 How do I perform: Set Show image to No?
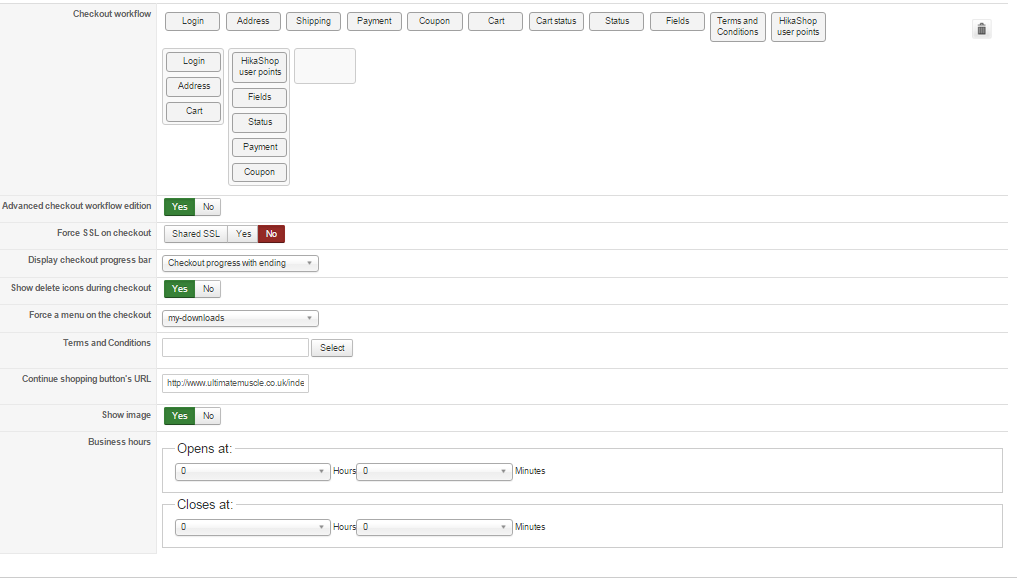(x=208, y=416)
